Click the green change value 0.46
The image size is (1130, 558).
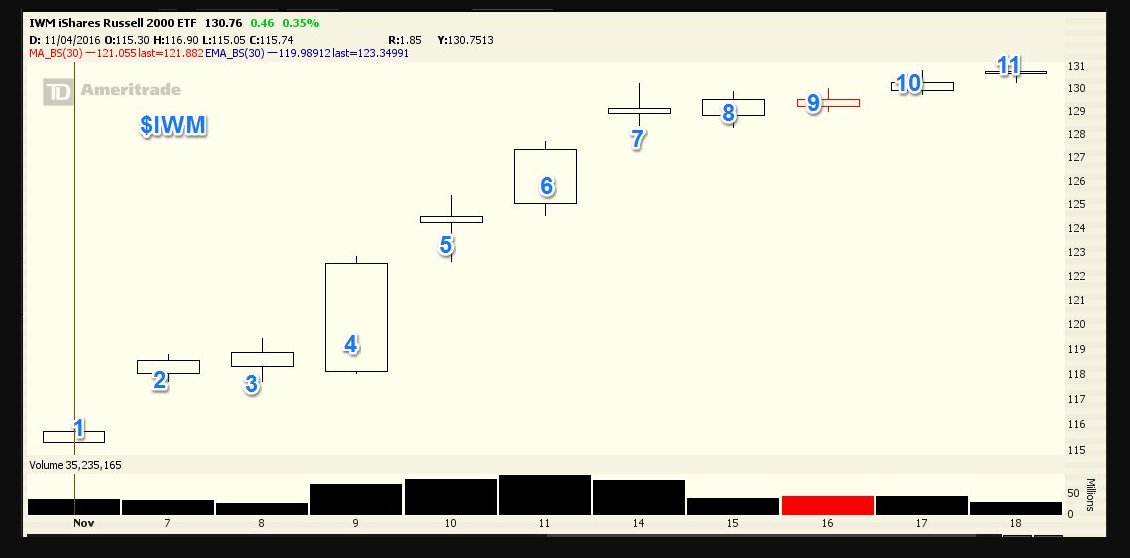(x=262, y=23)
